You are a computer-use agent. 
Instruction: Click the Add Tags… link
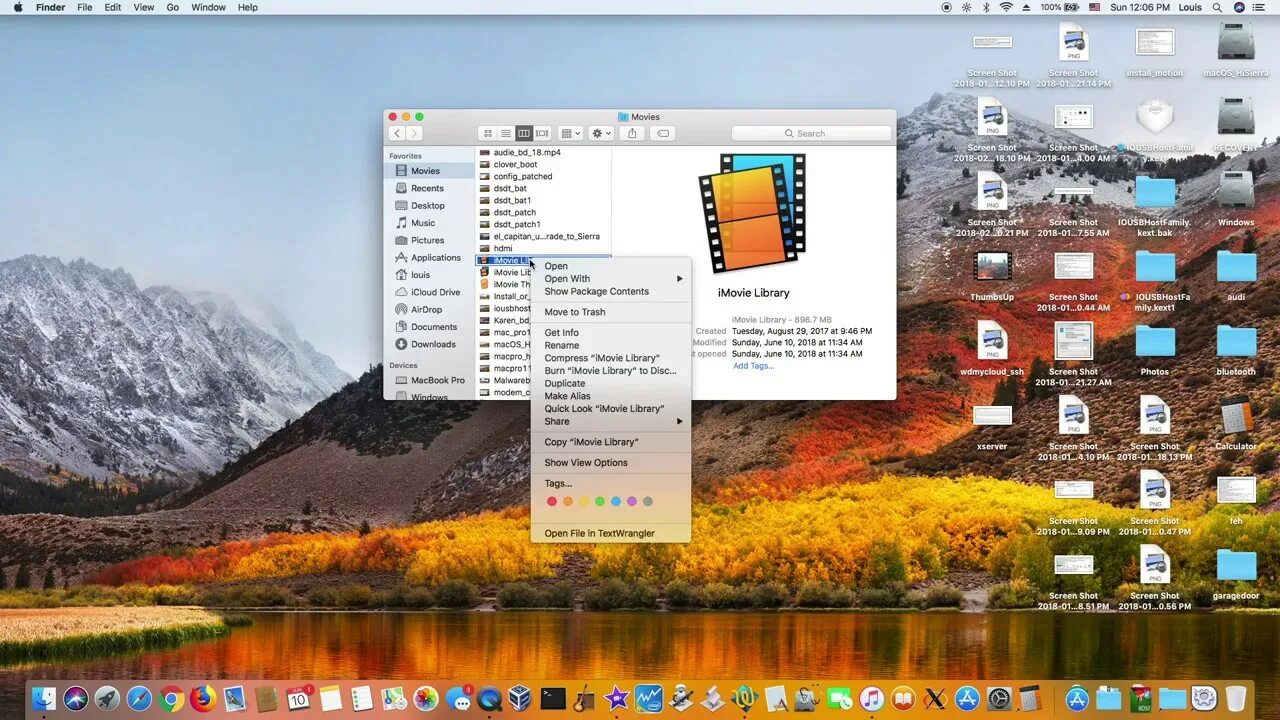click(x=753, y=366)
